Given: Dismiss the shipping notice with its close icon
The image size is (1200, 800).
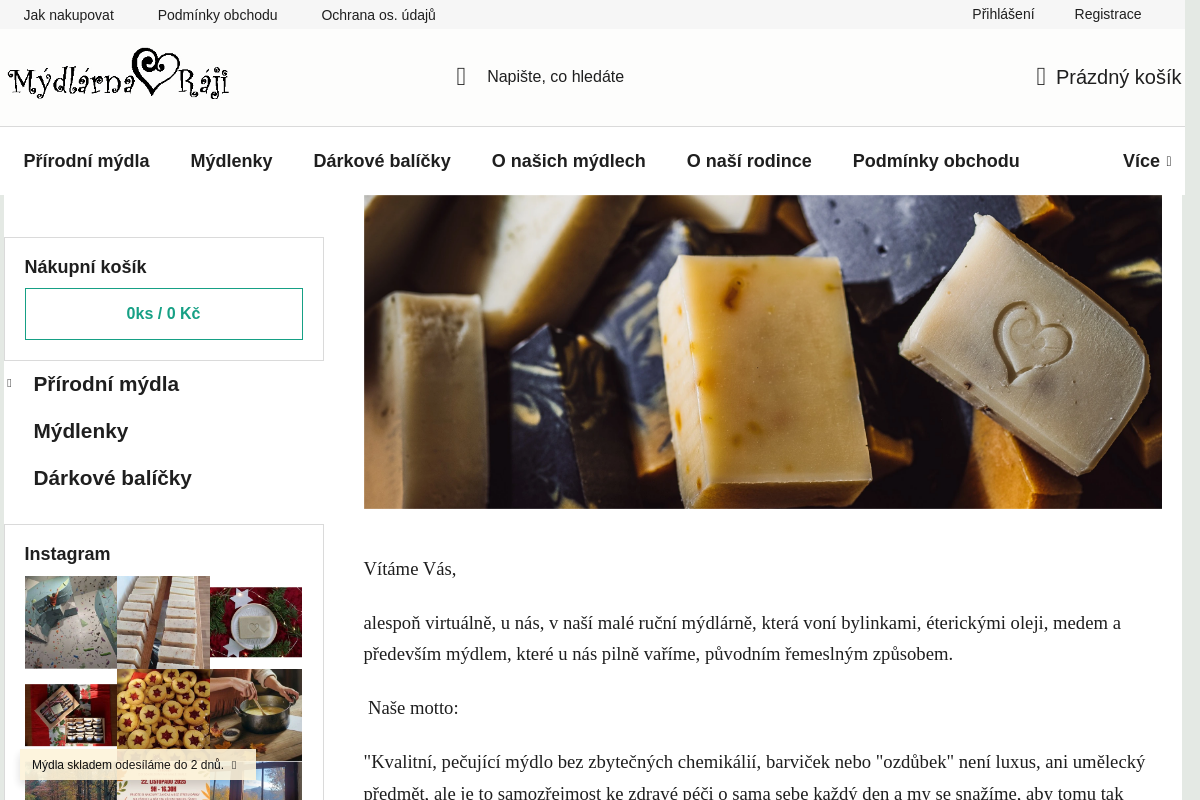Looking at the screenshot, I should 234,765.
